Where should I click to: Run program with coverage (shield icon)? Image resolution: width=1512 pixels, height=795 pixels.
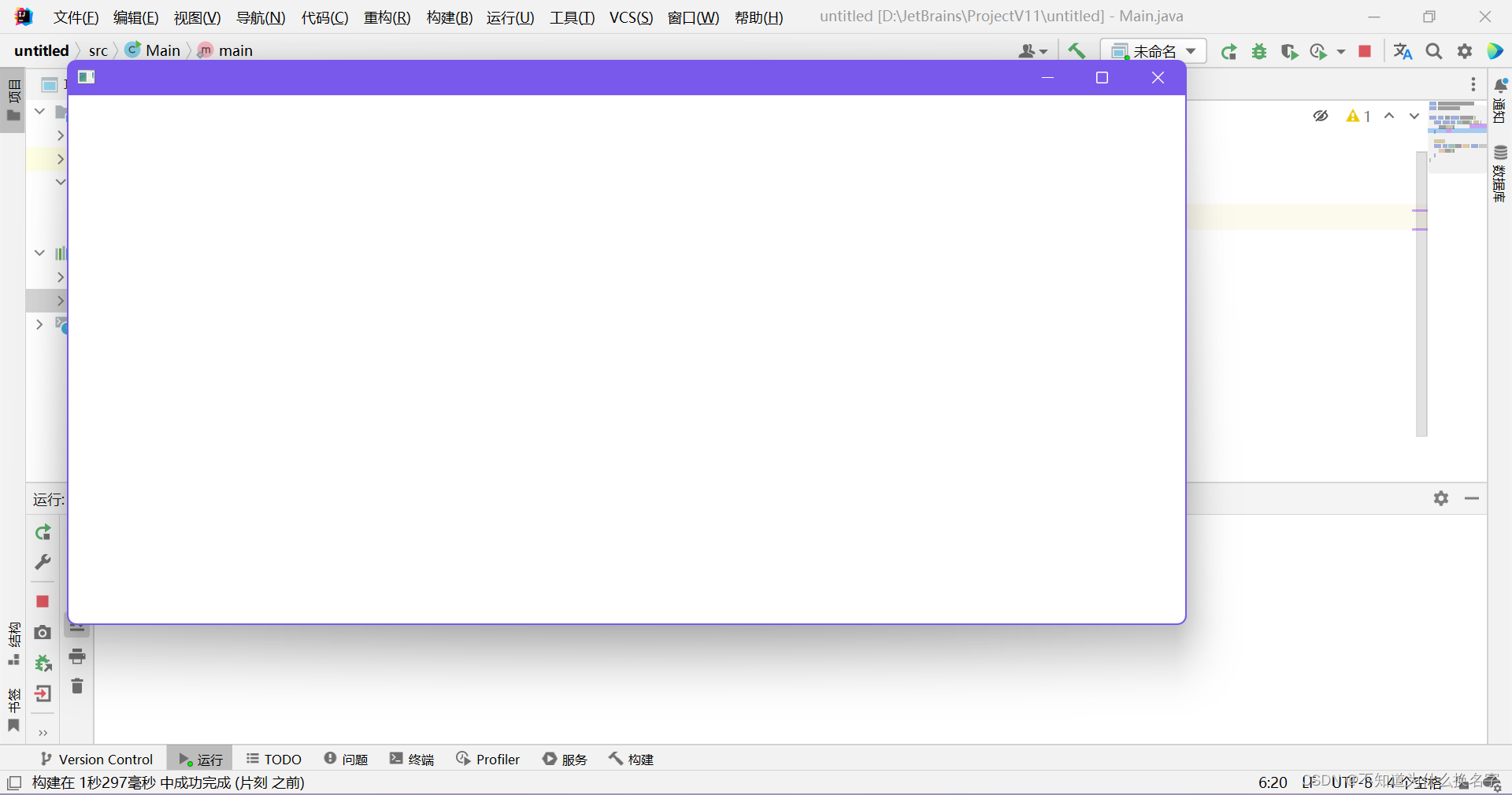pyautogui.click(x=1289, y=51)
